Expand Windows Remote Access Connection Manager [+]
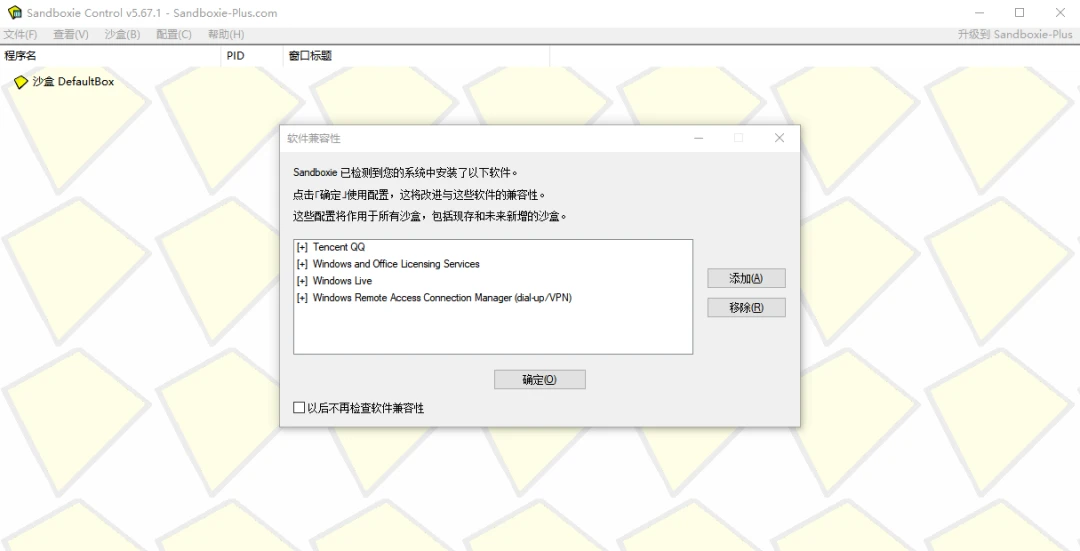 (x=302, y=298)
